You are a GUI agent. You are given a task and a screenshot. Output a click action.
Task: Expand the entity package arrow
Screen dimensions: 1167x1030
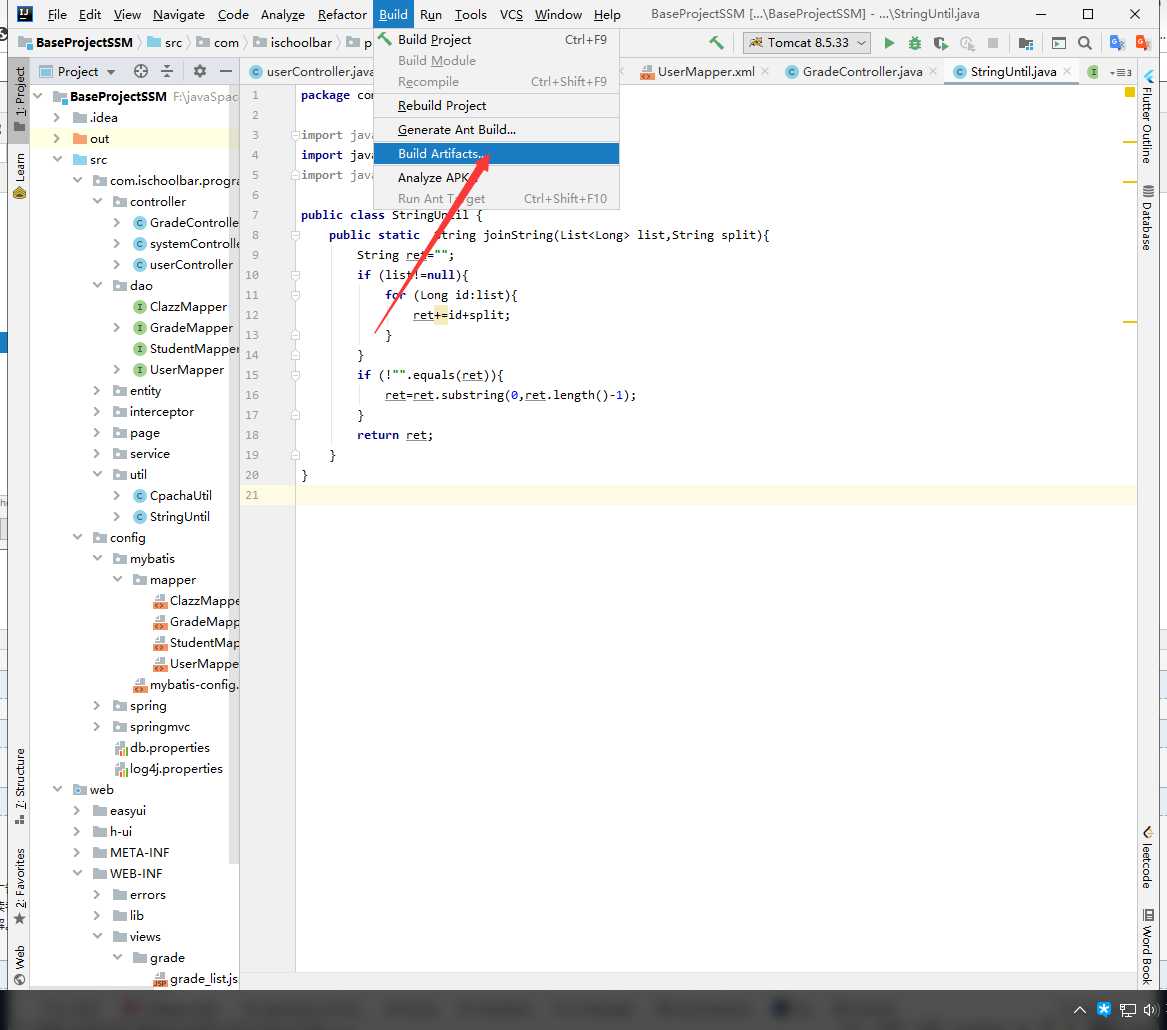click(97, 390)
